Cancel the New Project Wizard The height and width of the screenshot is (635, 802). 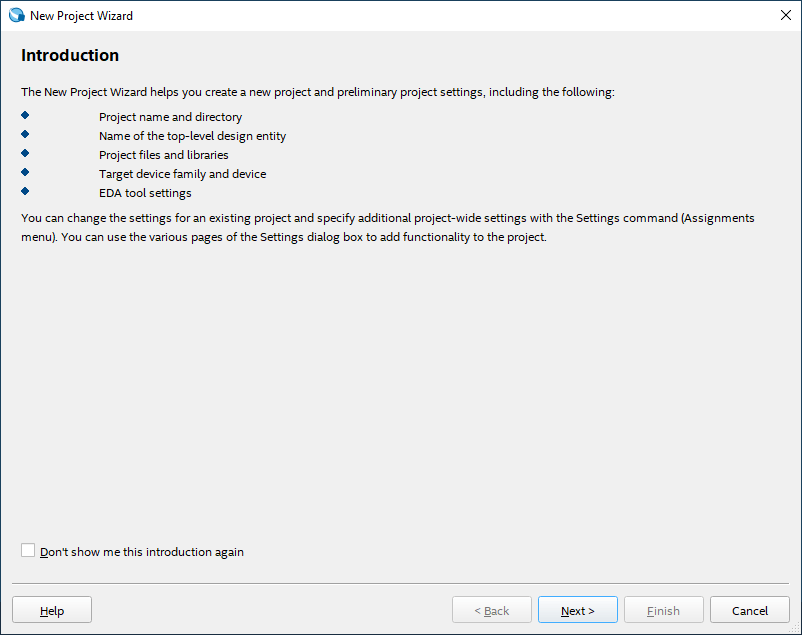(x=750, y=610)
